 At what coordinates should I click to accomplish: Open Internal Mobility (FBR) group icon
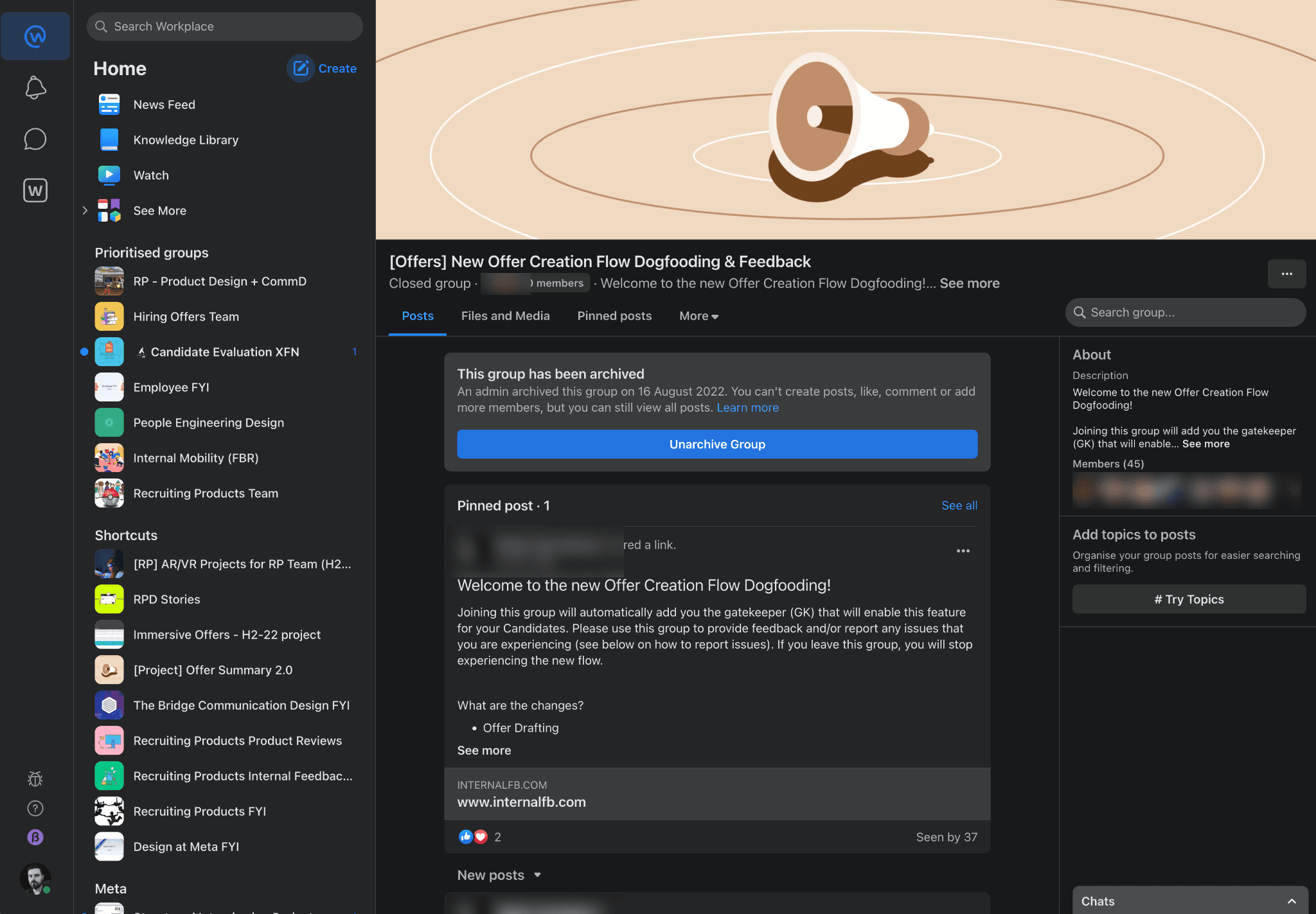(x=109, y=457)
